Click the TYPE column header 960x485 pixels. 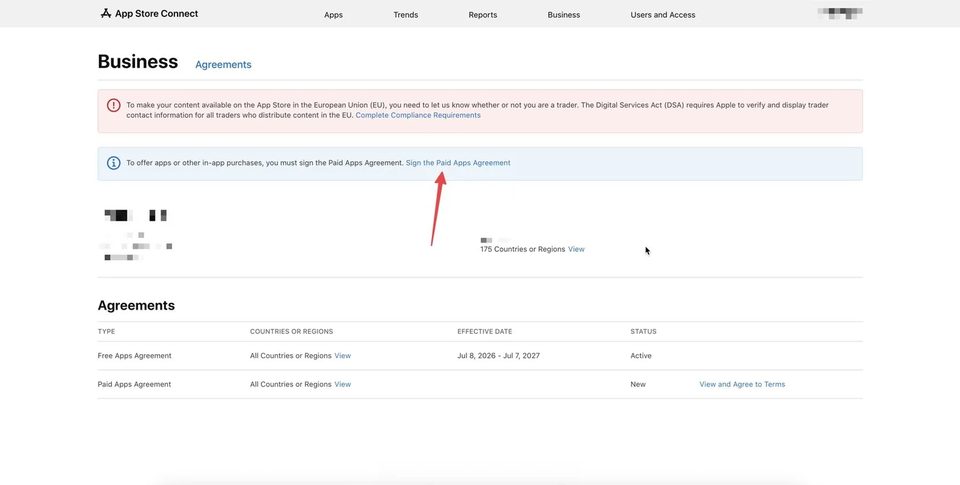(x=106, y=331)
